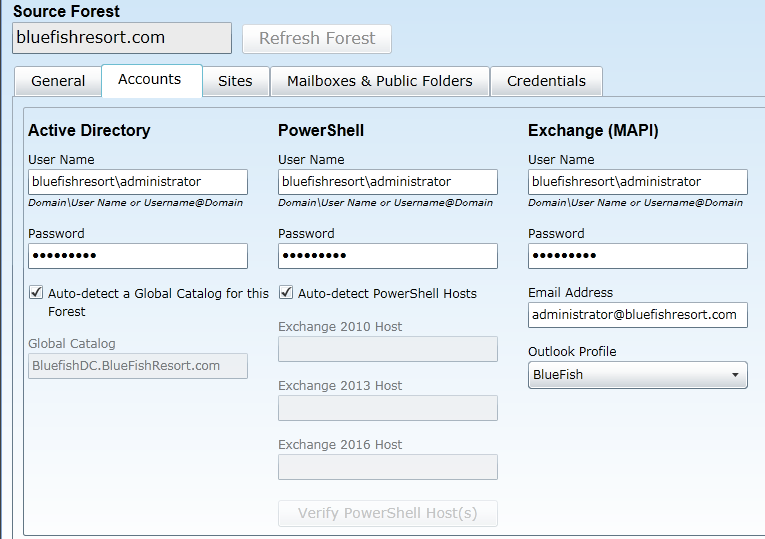Click the Exchange 2010 Host field
The image size is (765, 539).
pyautogui.click(x=387, y=349)
